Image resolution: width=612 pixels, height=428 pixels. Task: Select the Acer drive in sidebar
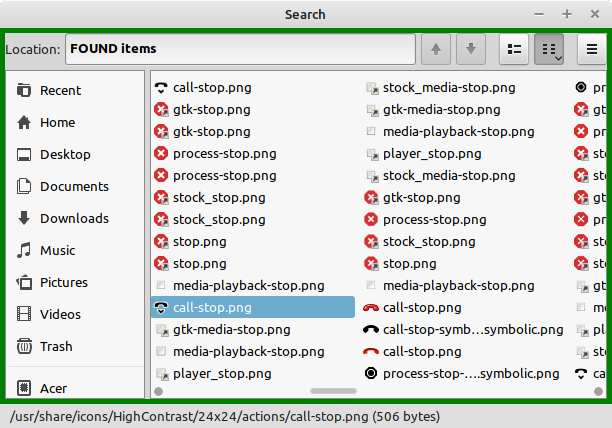[x=74, y=388]
